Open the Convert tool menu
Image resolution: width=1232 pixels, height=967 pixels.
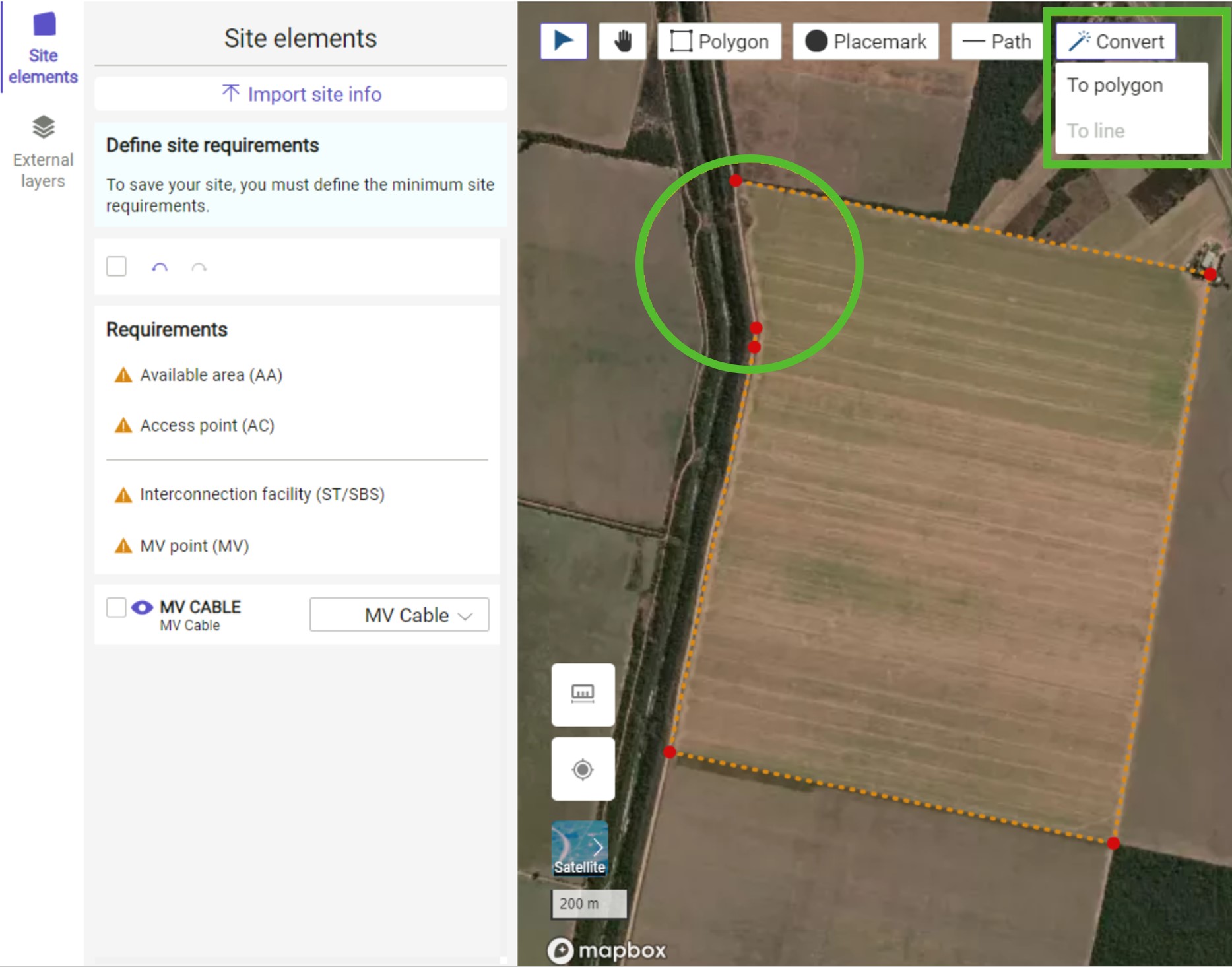1116,41
